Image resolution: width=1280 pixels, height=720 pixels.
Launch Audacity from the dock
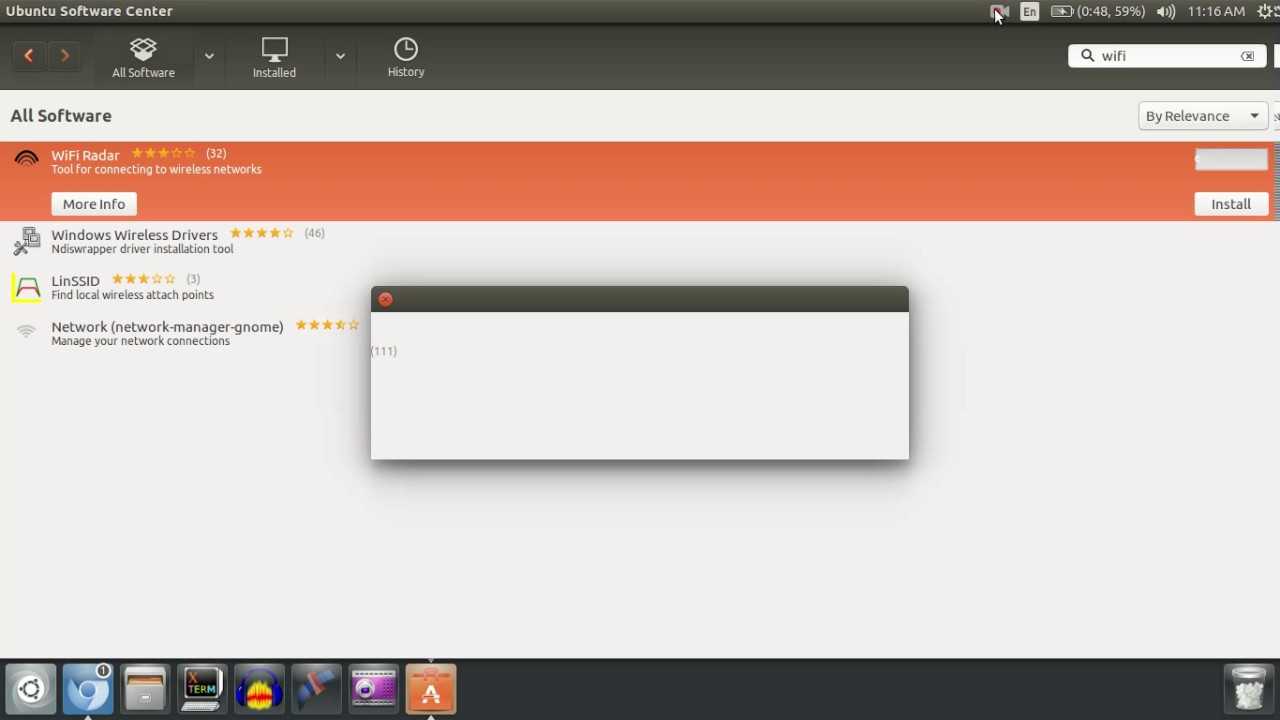[x=259, y=689]
